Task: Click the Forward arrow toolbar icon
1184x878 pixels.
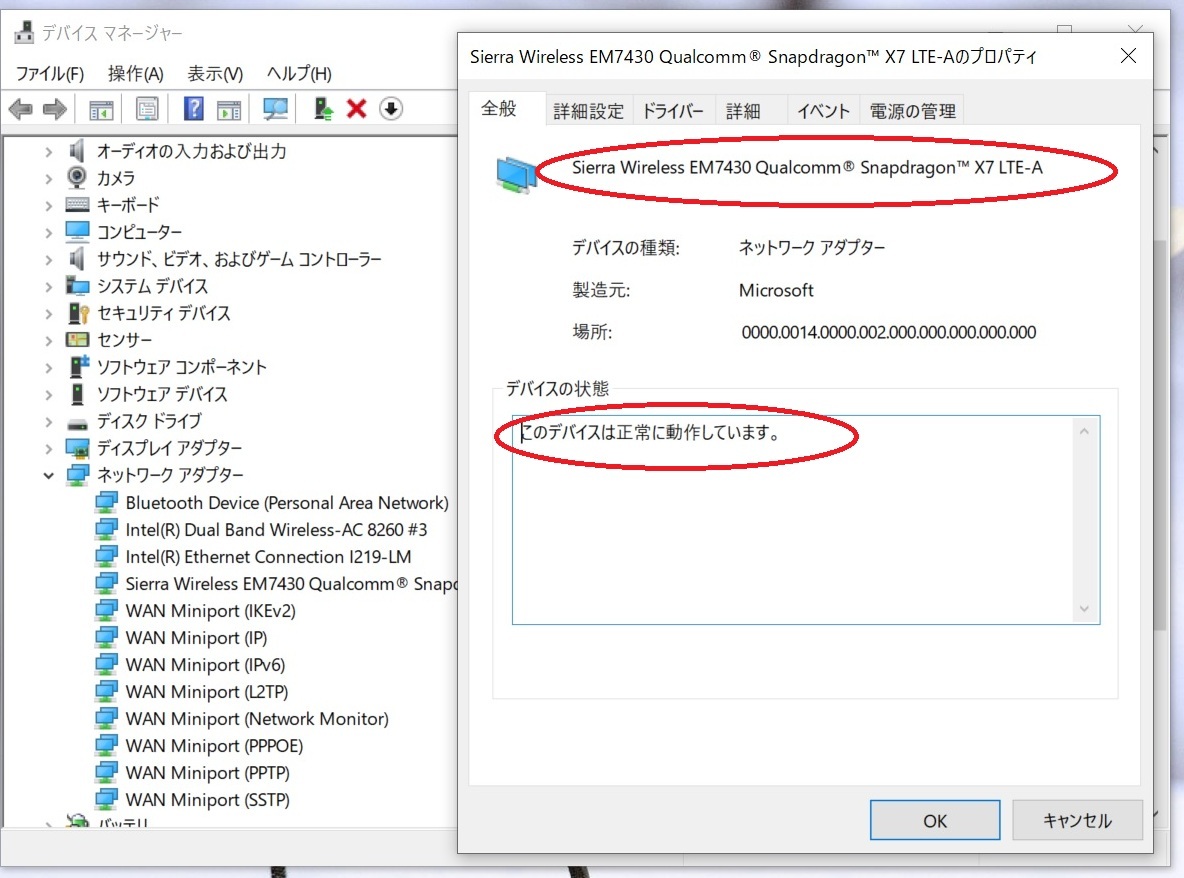Action: tap(54, 109)
